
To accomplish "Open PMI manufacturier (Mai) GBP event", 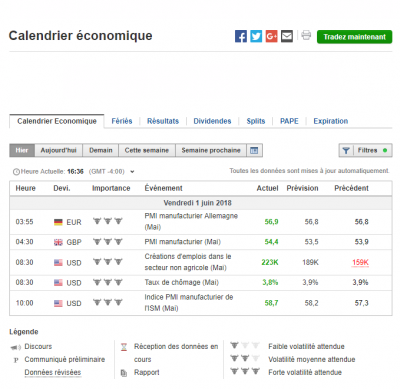I will (182, 242).
